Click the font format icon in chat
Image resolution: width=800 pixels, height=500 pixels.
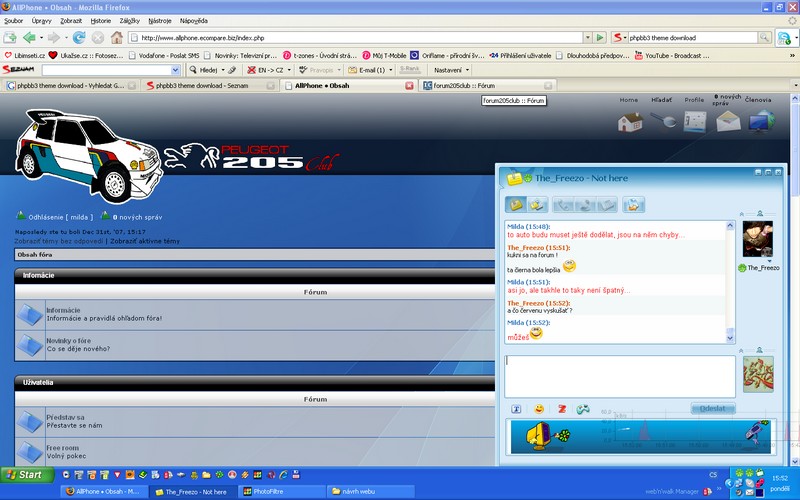(516, 409)
